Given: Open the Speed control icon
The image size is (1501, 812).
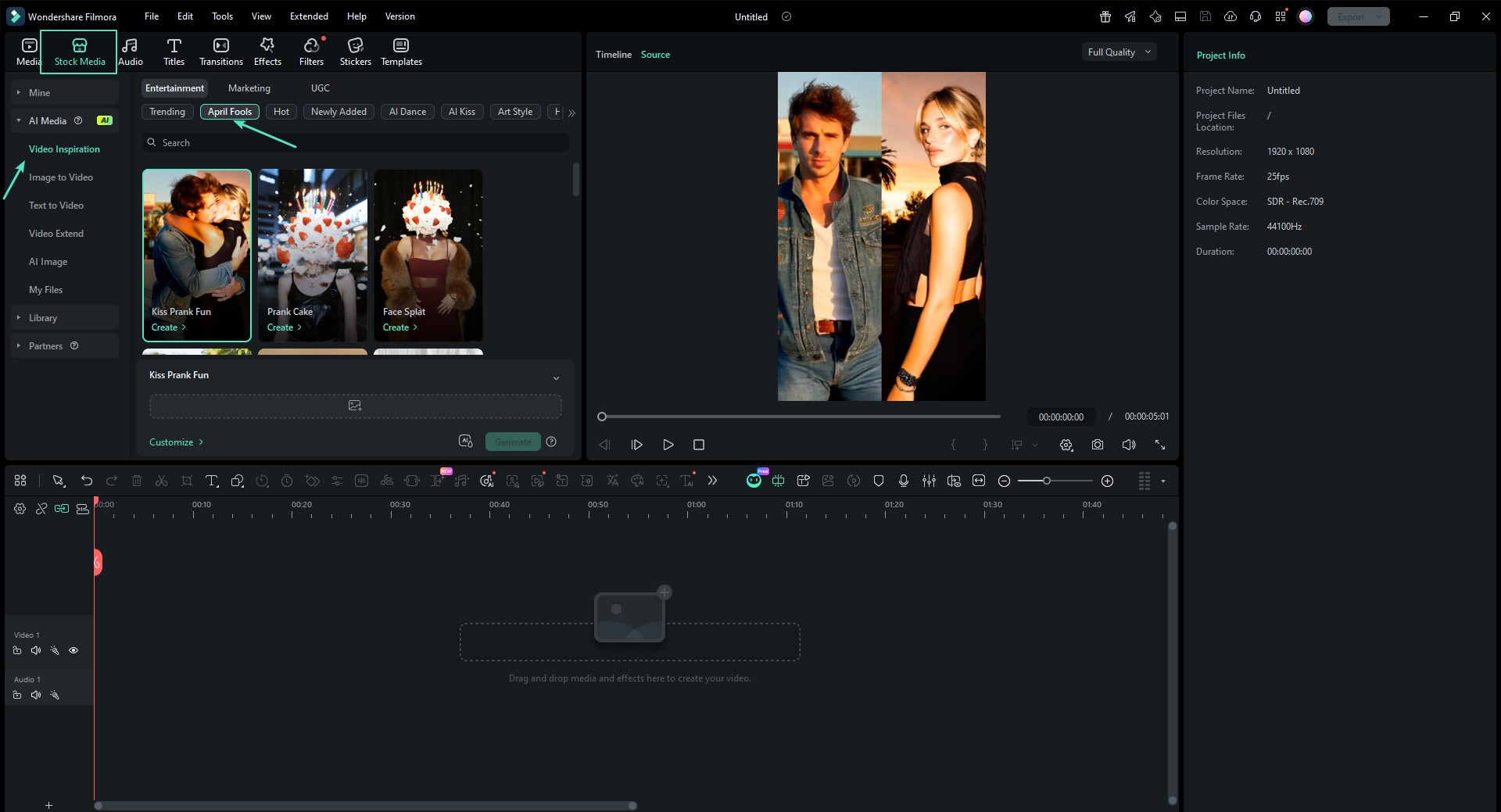Looking at the screenshot, I should pyautogui.click(x=261, y=481).
